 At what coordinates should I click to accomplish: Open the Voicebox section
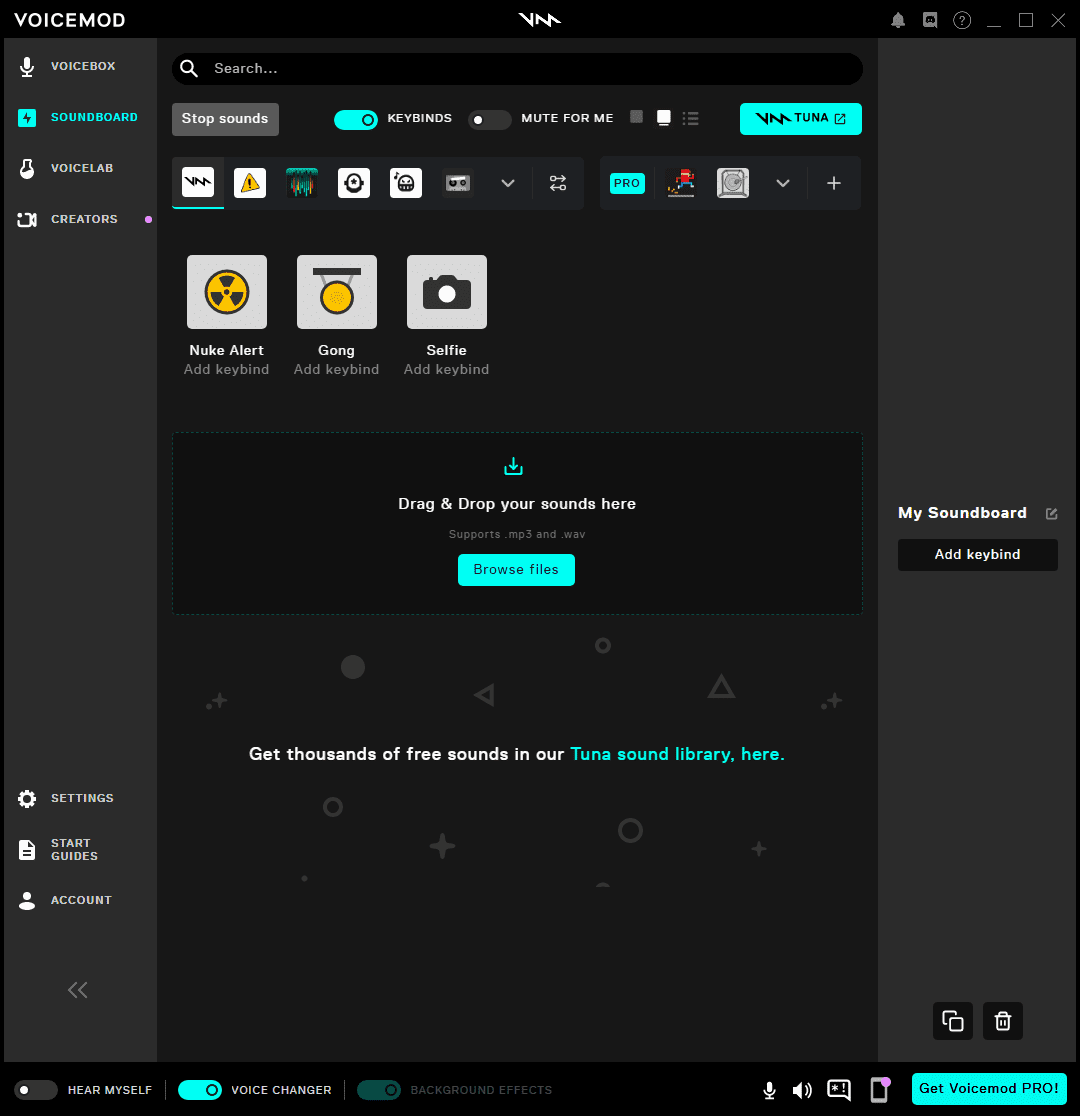tap(68, 66)
